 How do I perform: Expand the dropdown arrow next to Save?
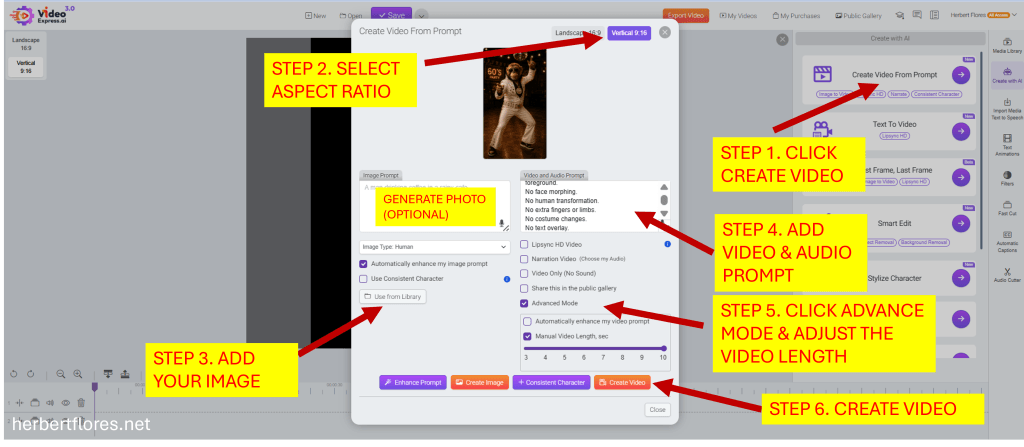point(421,15)
